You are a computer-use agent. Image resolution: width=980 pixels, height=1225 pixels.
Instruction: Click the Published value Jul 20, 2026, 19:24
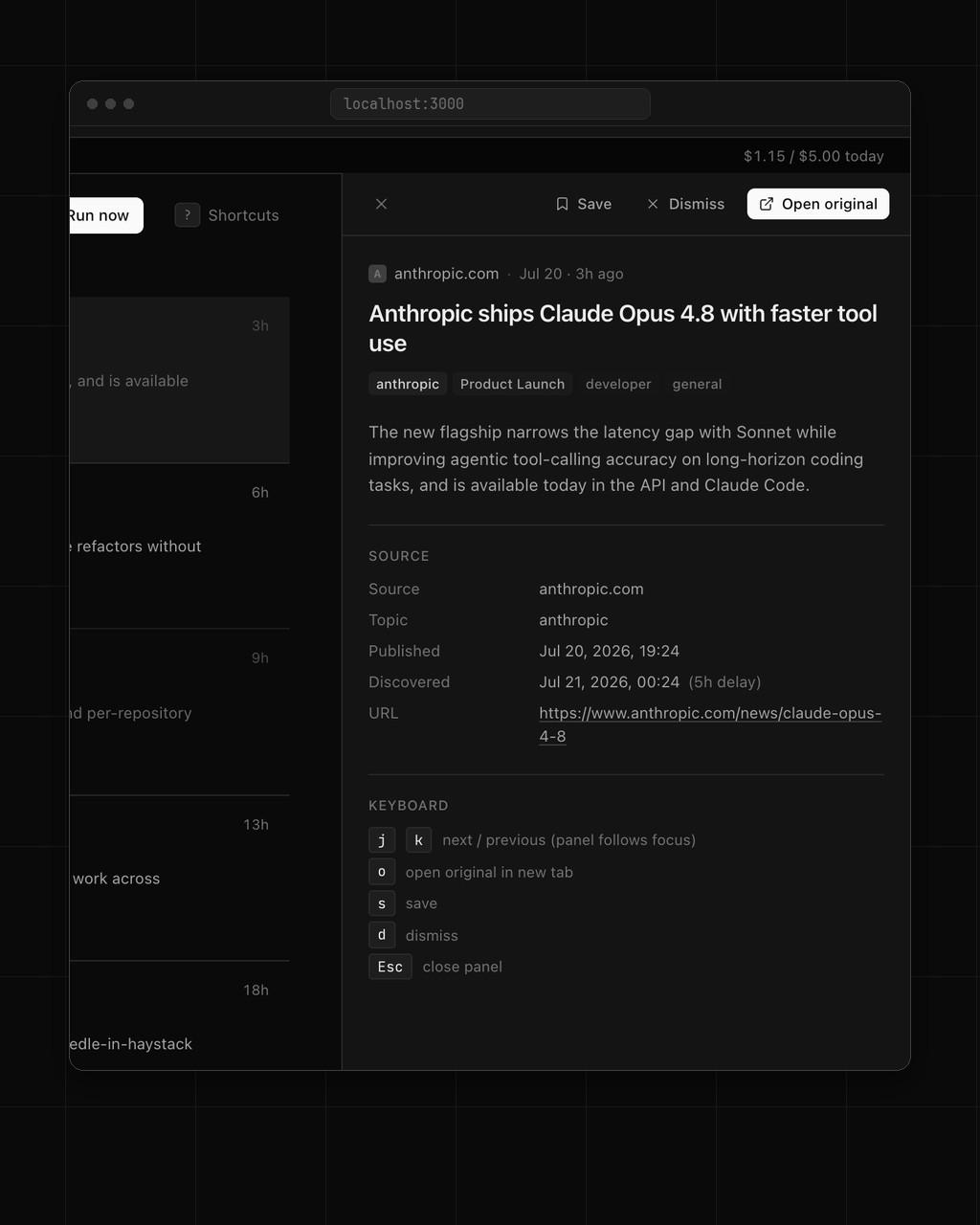[610, 651]
